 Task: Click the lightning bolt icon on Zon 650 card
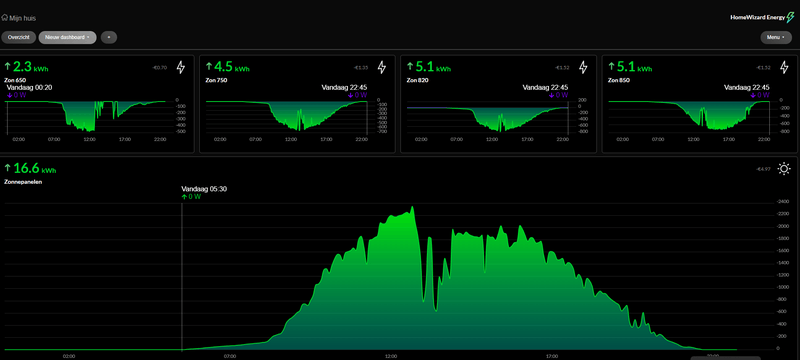pos(181,67)
